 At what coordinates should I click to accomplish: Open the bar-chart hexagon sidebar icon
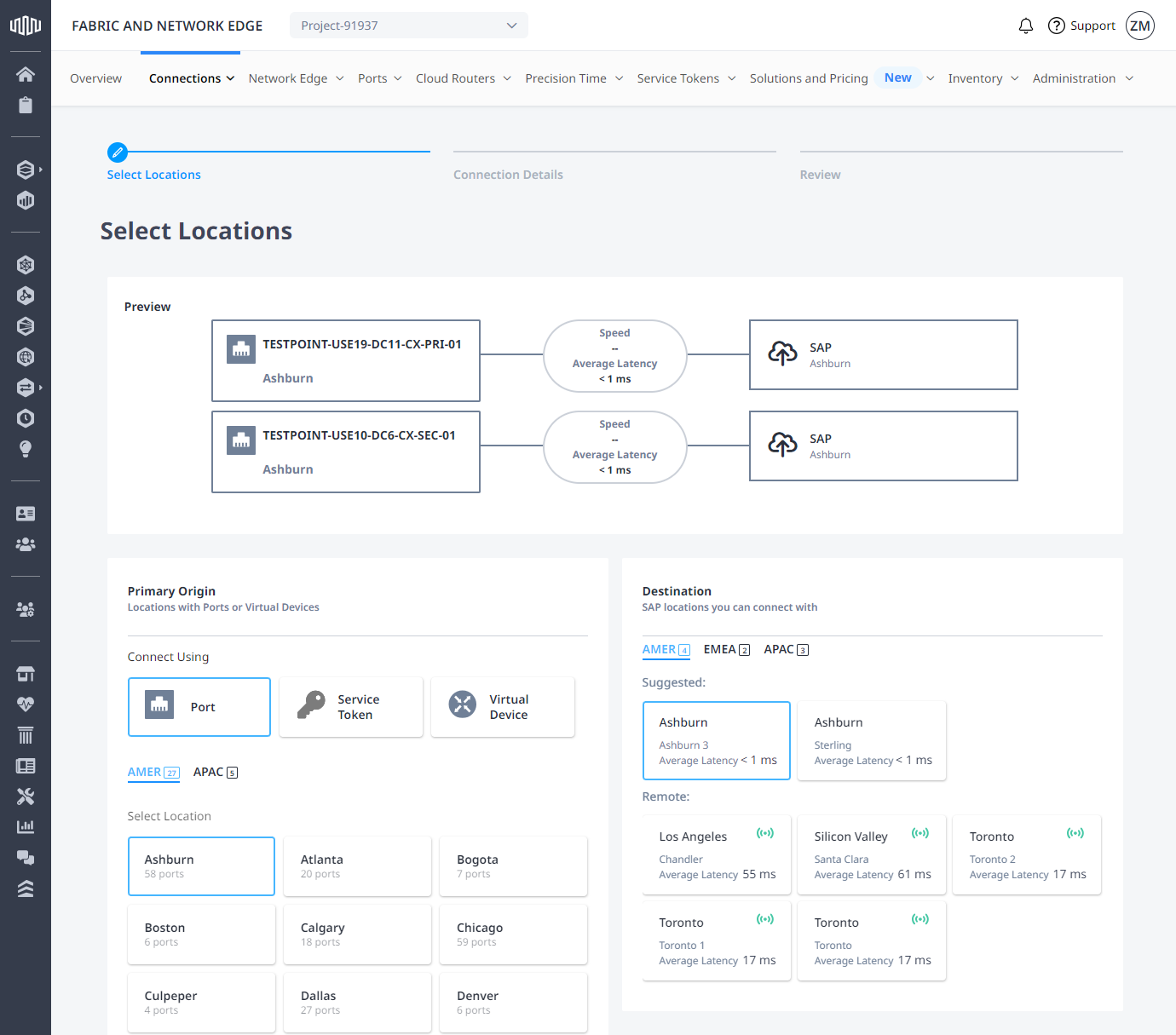(x=26, y=200)
